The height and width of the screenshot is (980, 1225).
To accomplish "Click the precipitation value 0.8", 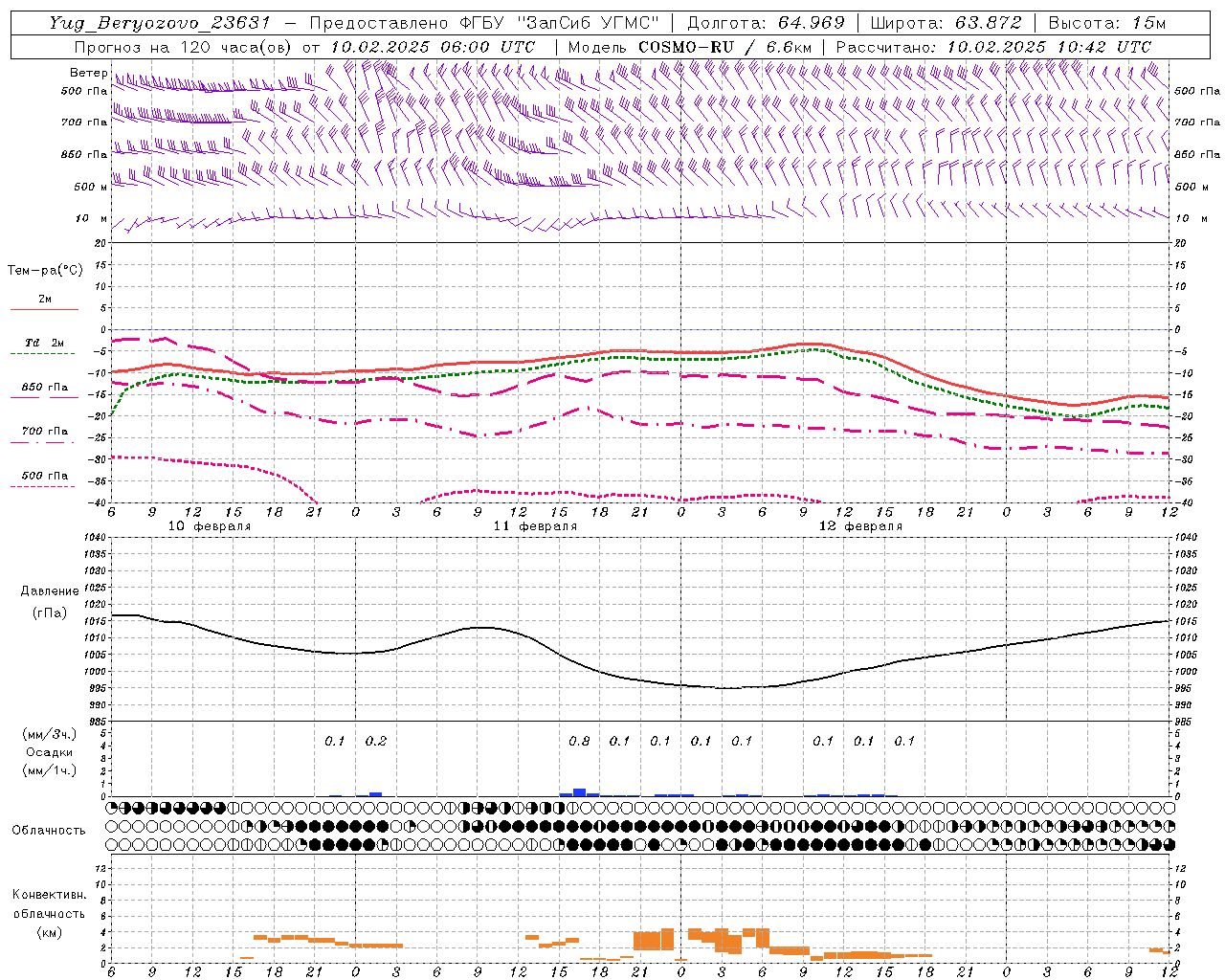I will coord(579,742).
